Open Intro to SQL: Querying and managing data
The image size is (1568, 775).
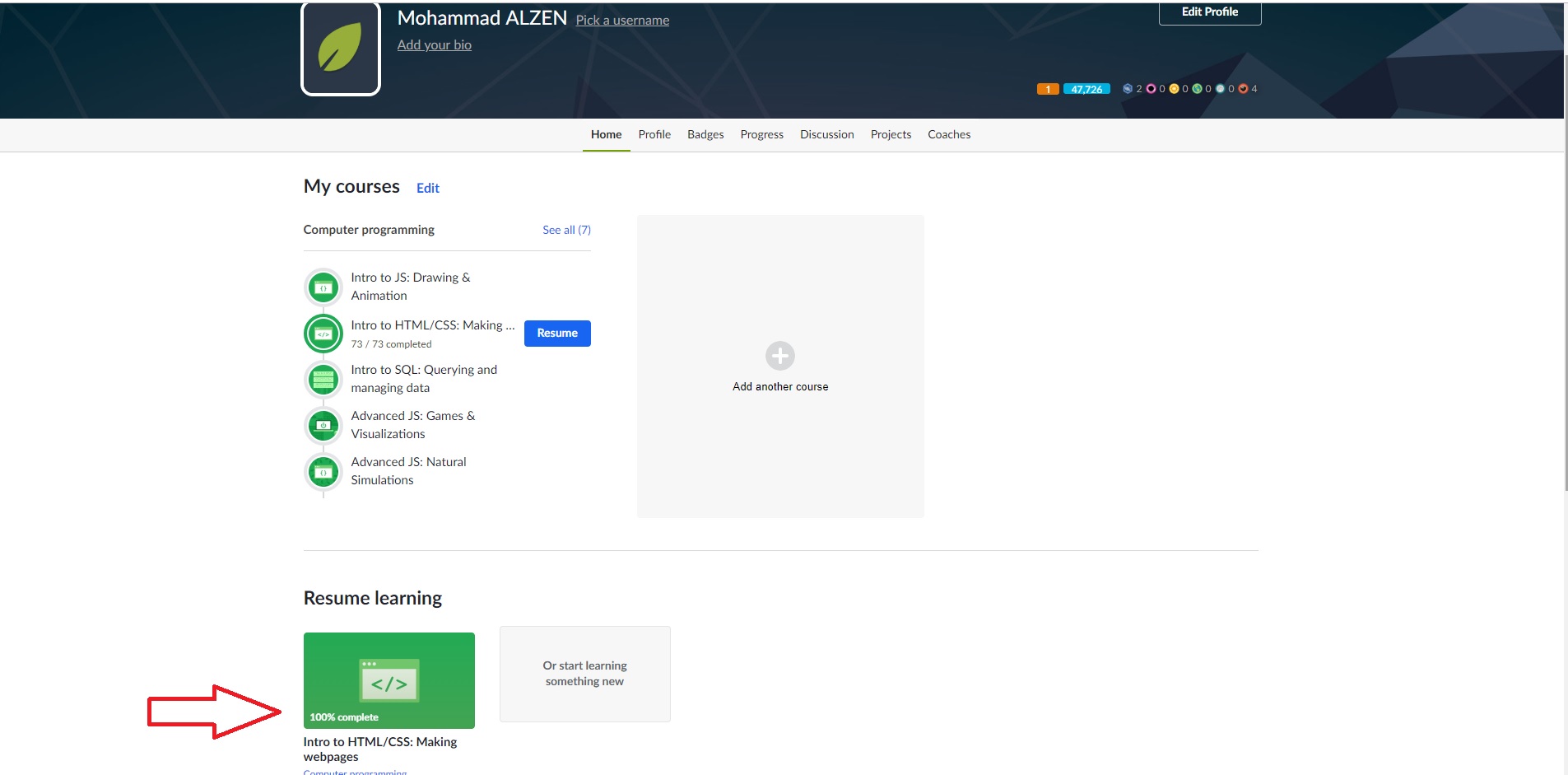coord(424,379)
